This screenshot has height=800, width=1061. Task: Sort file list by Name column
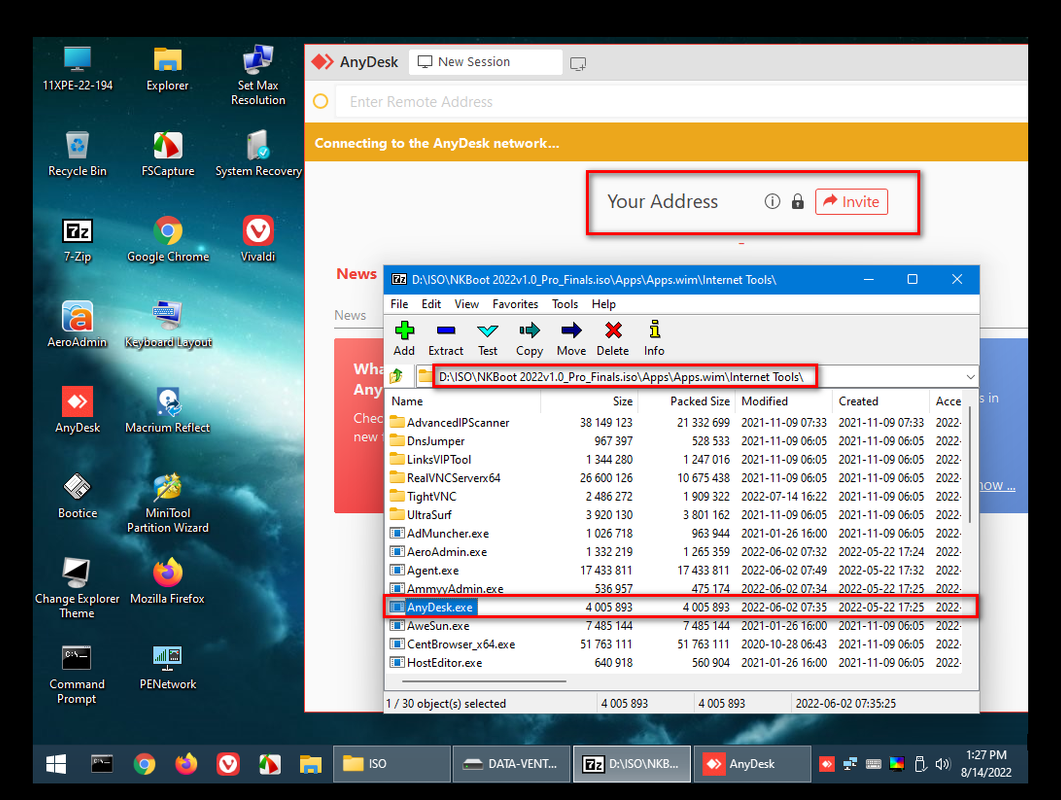[x=464, y=401]
